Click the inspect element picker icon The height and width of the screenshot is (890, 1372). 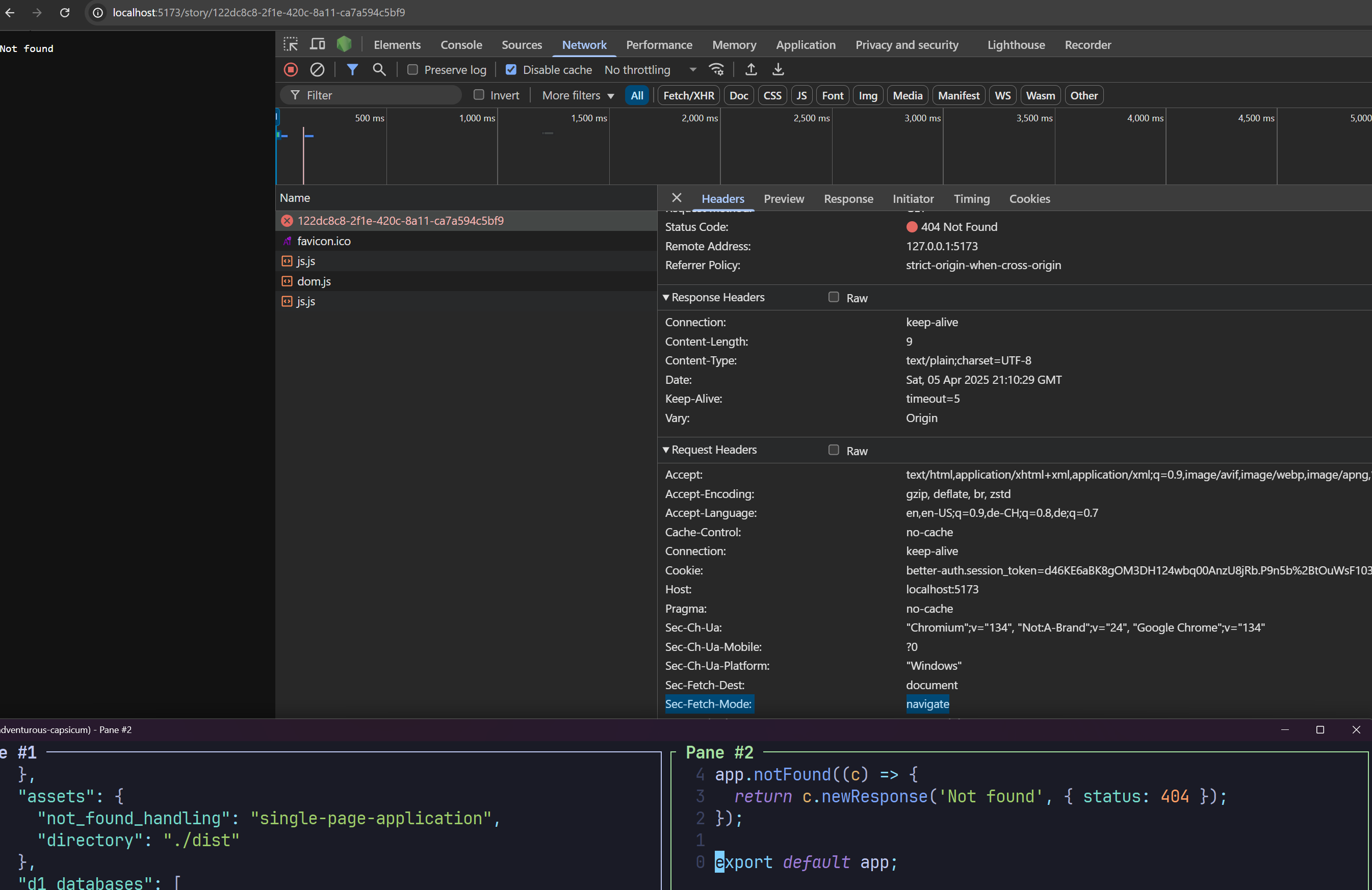(x=291, y=44)
